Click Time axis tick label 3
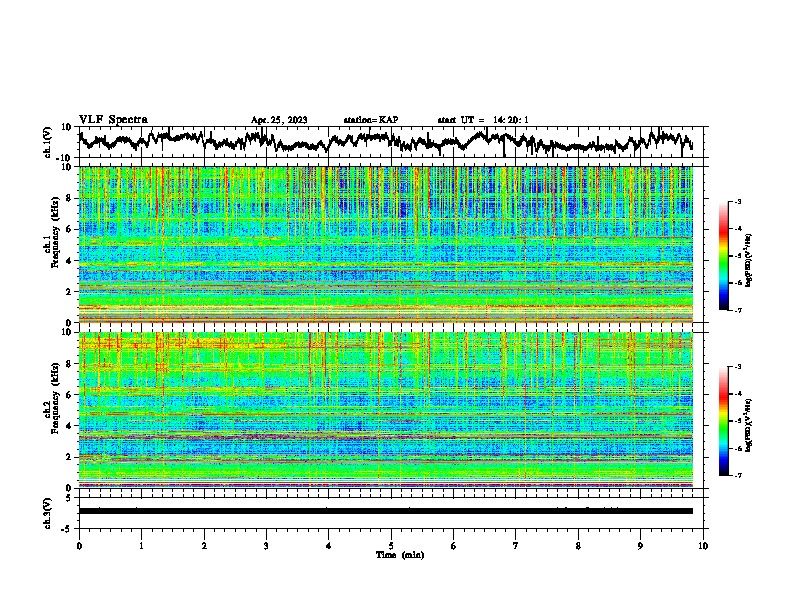Image resolution: width=792 pixels, height=612 pixels. pyautogui.click(x=266, y=546)
